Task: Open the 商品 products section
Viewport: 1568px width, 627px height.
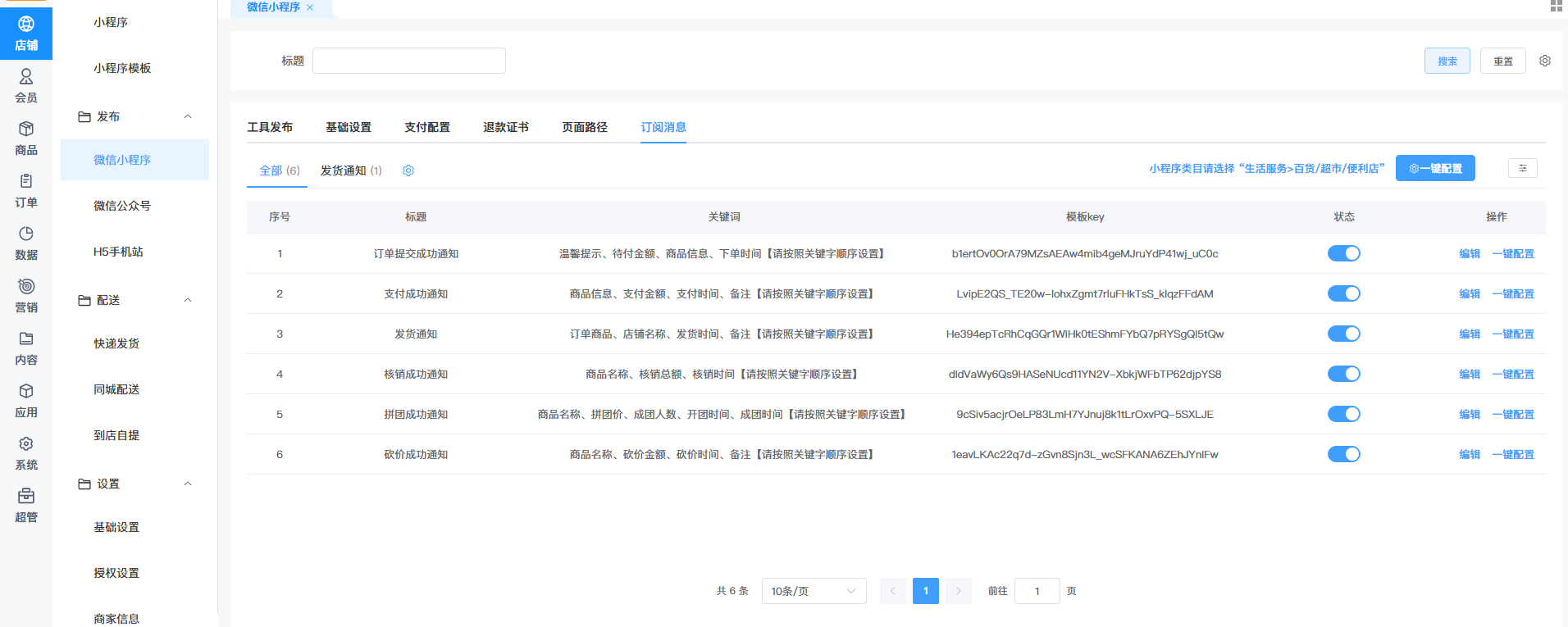Action: click(26, 139)
